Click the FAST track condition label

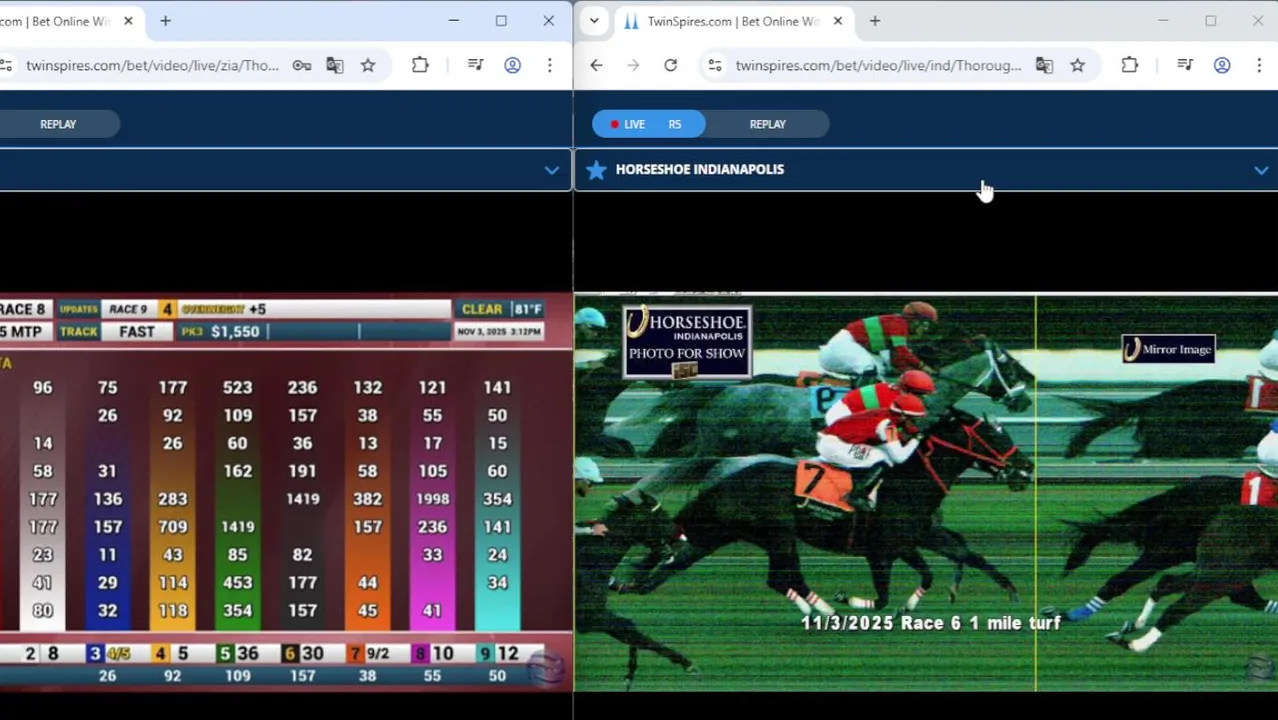coord(137,331)
